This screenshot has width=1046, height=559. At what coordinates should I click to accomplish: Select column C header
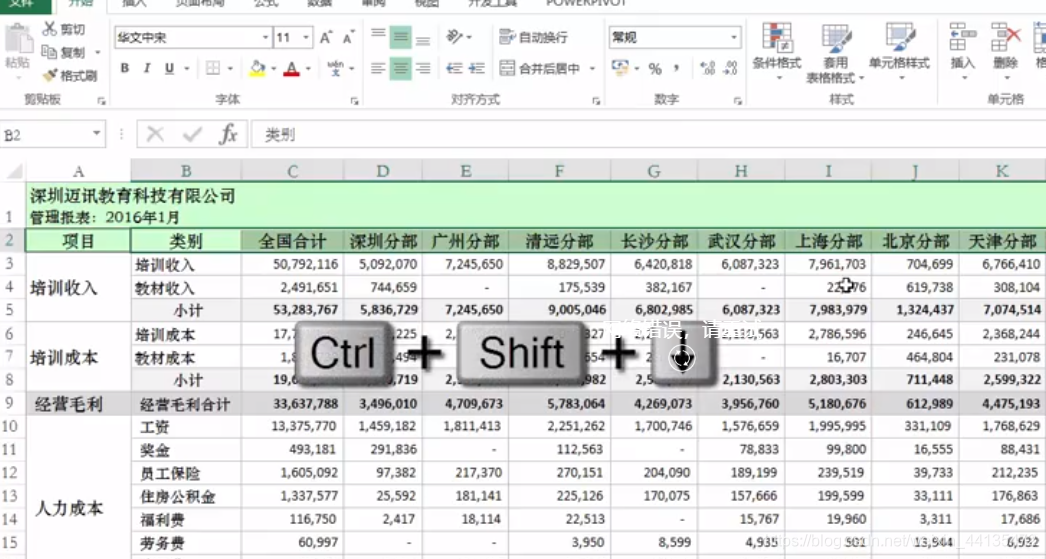coord(293,171)
